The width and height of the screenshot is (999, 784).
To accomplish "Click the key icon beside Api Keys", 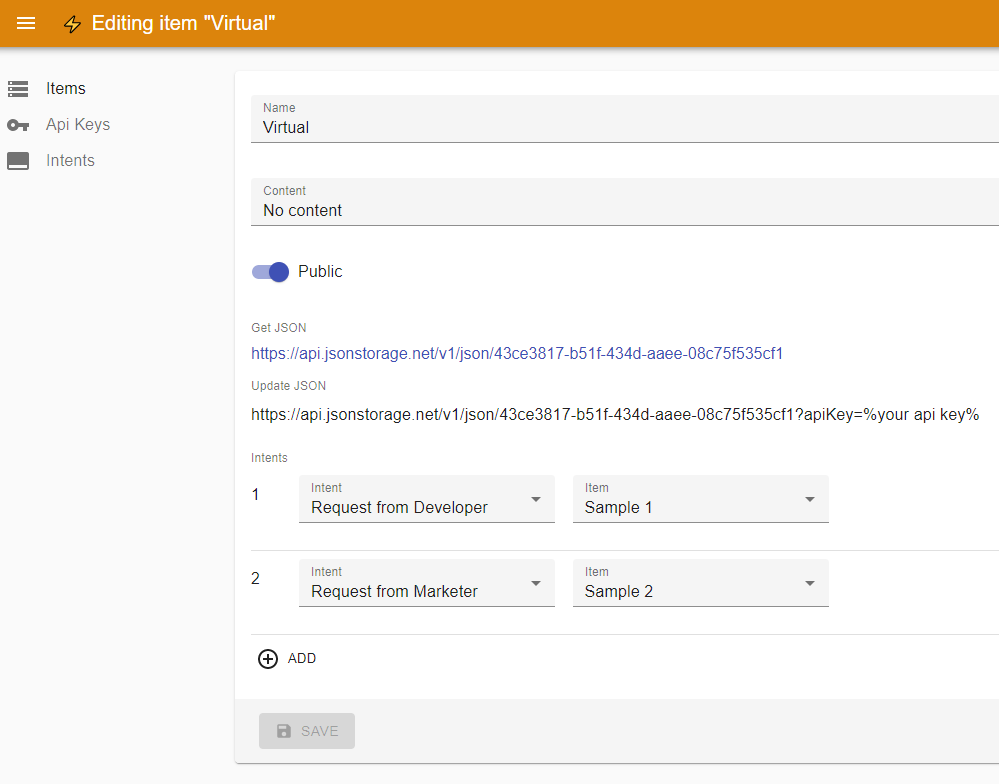I will pos(18,124).
